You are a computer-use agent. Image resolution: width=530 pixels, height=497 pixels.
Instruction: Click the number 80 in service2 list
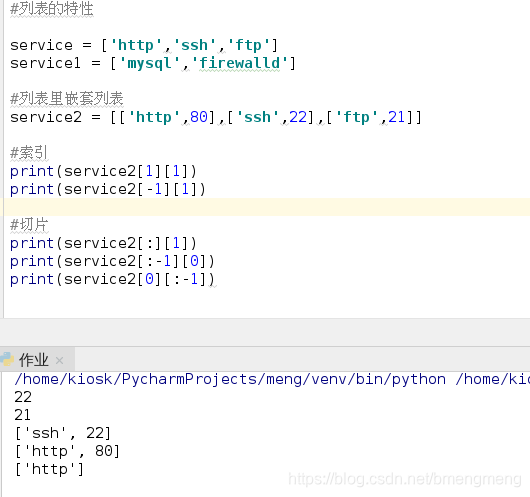pyautogui.click(x=199, y=117)
